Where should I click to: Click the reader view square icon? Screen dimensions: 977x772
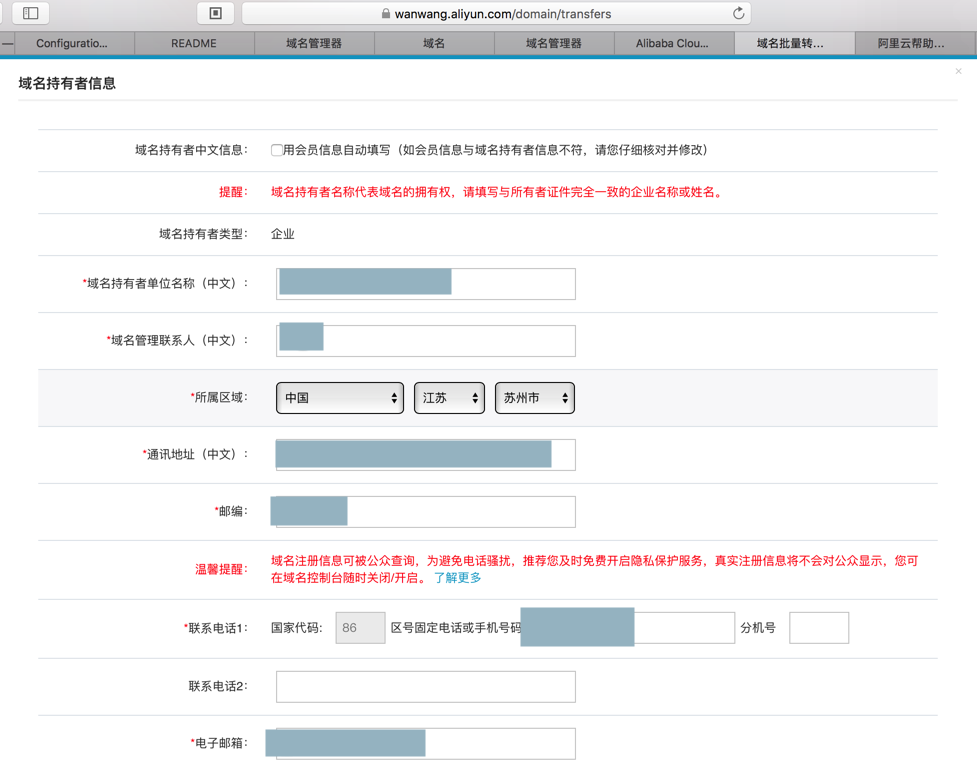(216, 13)
